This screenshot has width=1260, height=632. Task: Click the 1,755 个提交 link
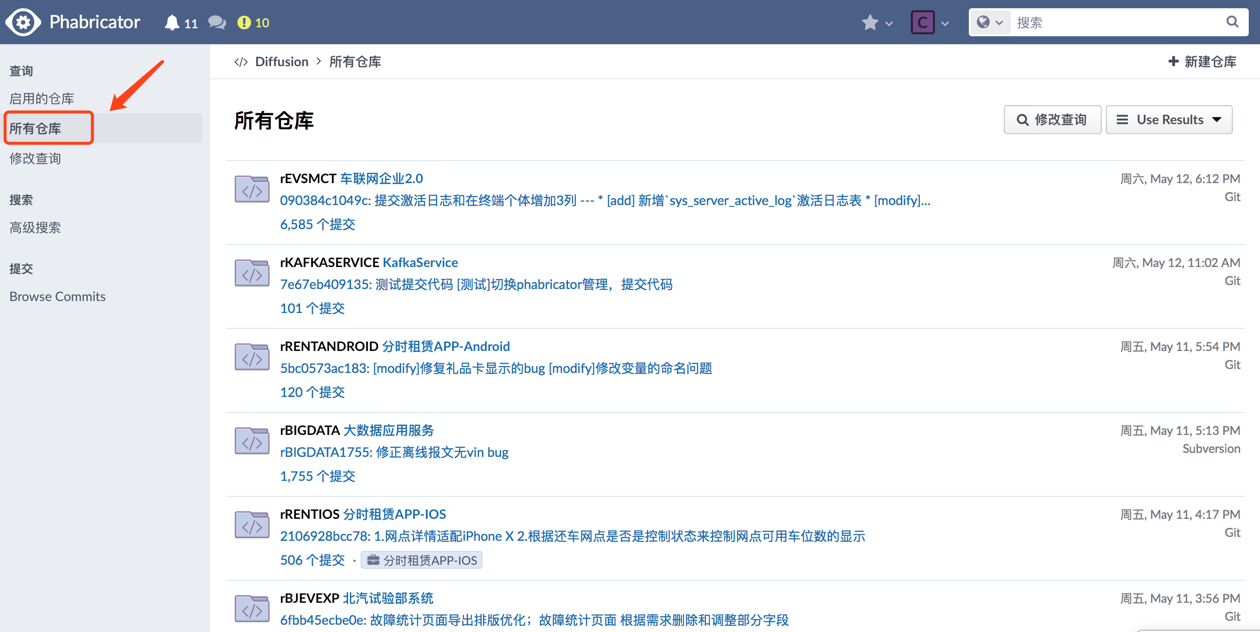pyautogui.click(x=317, y=476)
